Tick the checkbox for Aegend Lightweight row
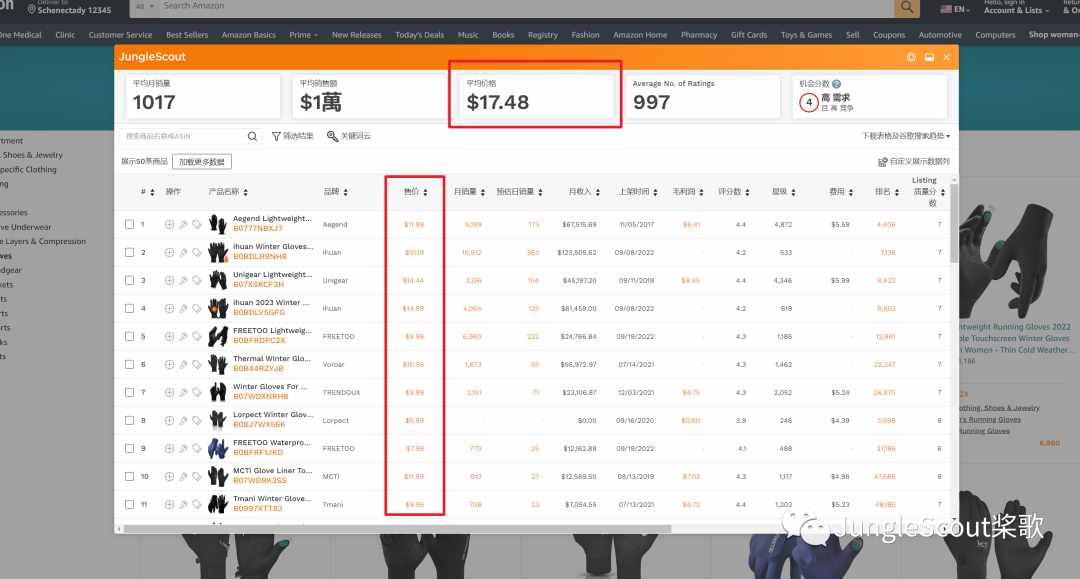 (129, 224)
